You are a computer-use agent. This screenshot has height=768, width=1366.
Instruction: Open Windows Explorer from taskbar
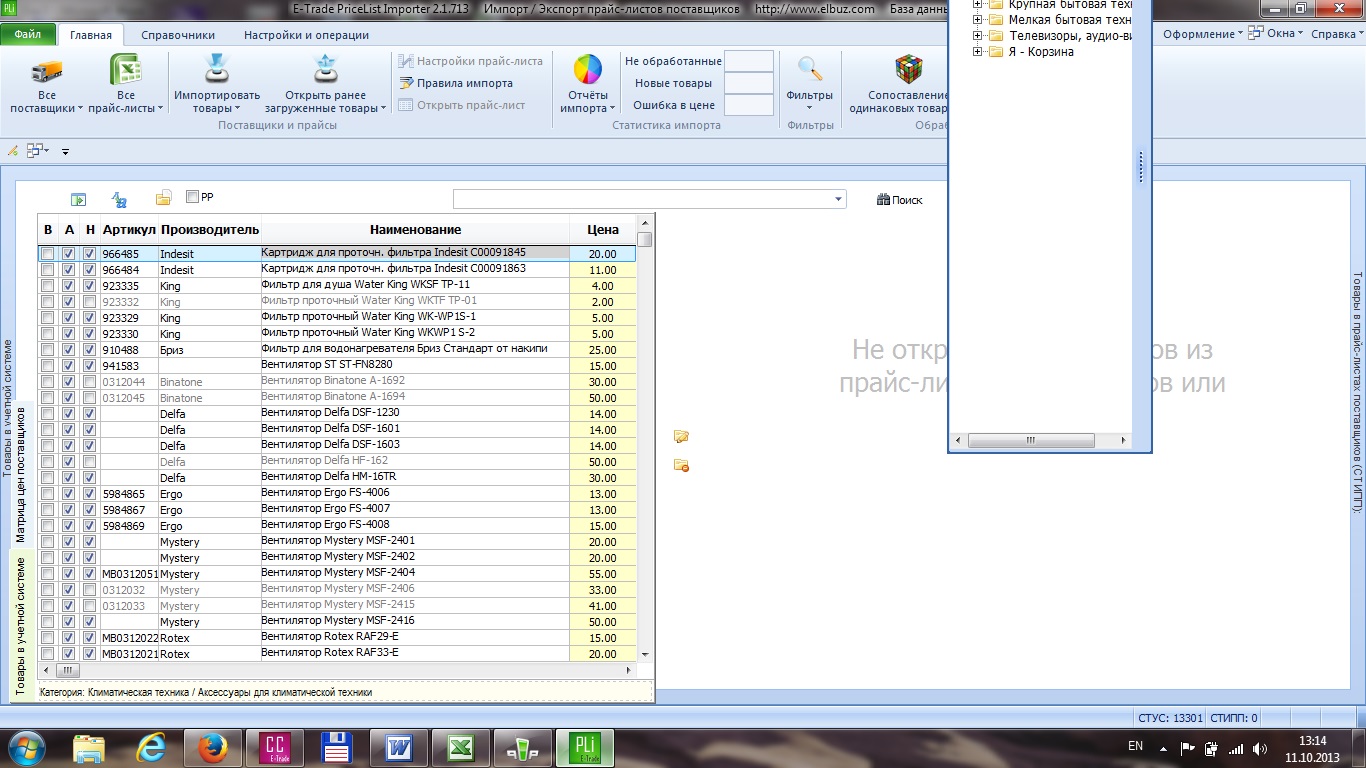click(89, 748)
